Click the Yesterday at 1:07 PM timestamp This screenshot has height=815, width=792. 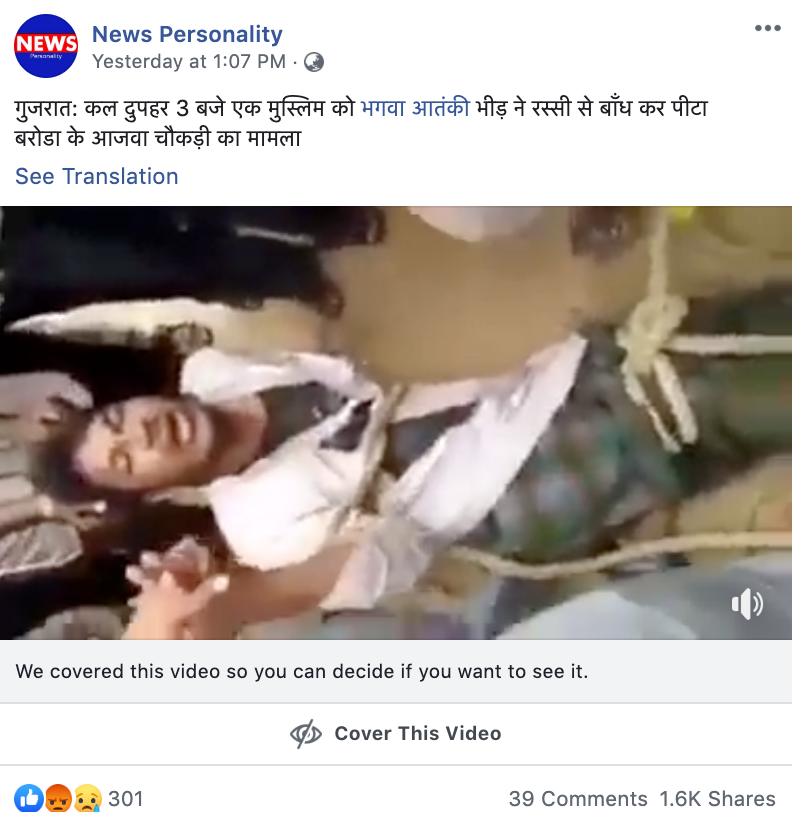[189, 62]
